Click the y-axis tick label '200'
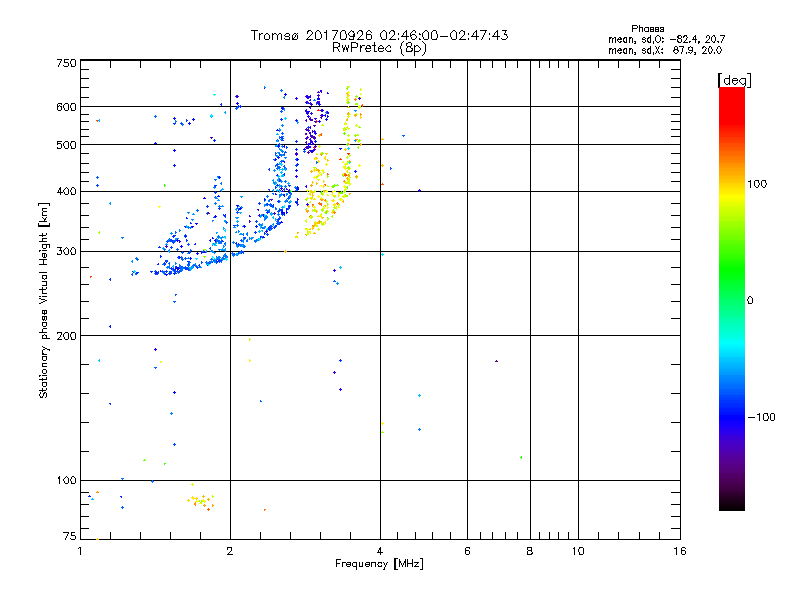 66,336
